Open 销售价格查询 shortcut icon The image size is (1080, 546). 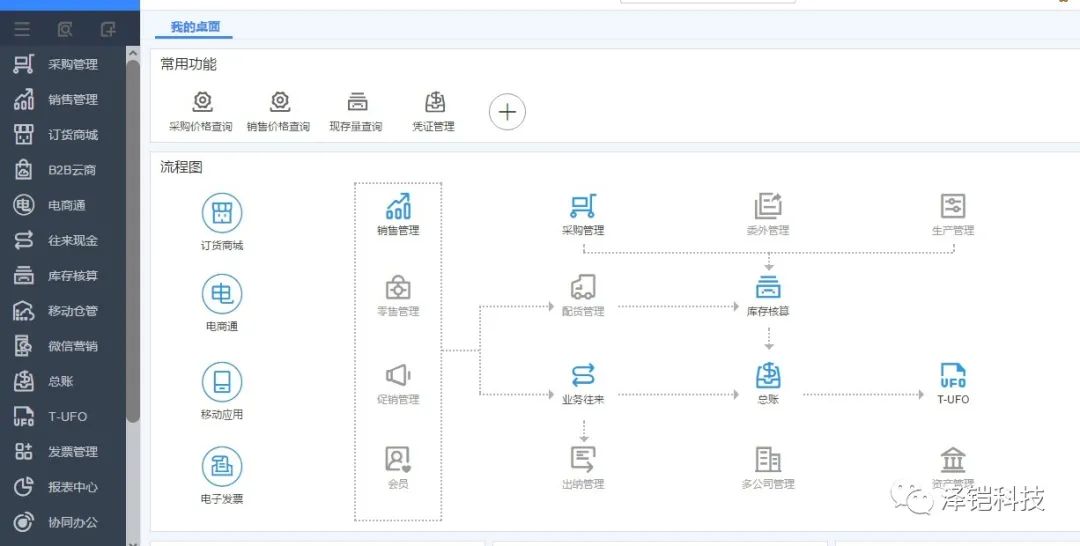click(279, 102)
